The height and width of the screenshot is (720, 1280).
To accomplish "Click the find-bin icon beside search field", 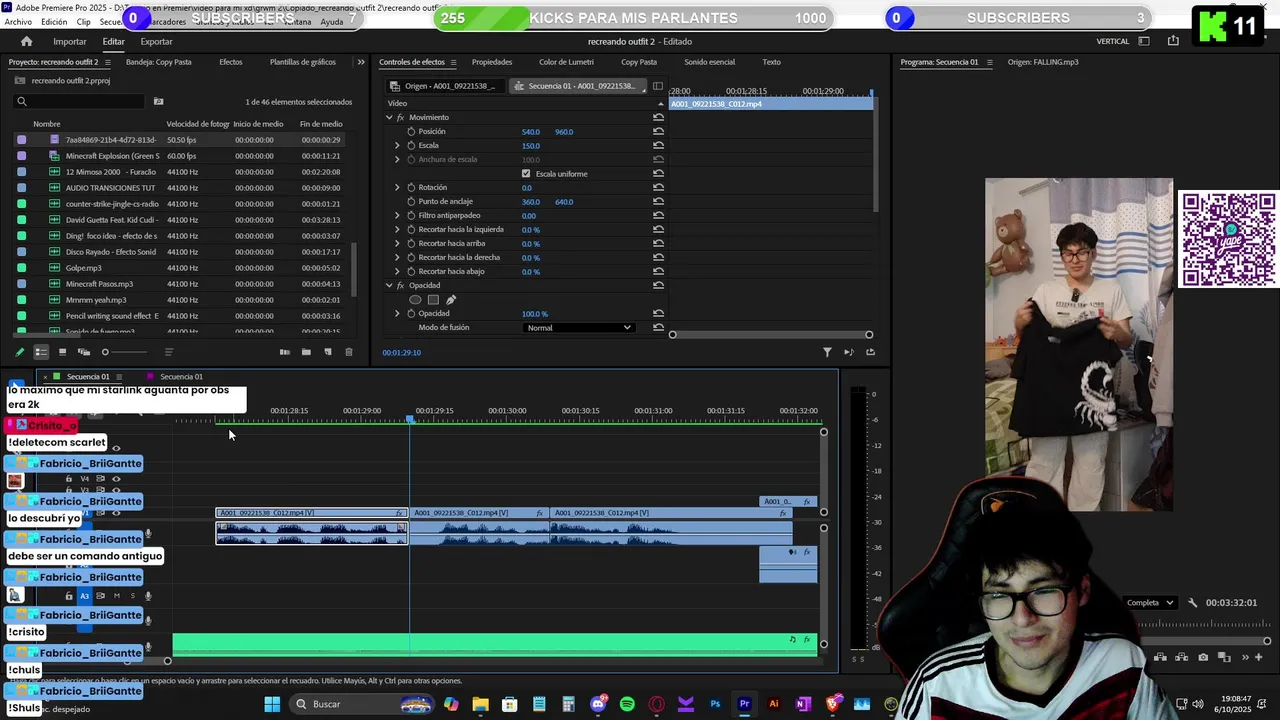I will [x=158, y=101].
